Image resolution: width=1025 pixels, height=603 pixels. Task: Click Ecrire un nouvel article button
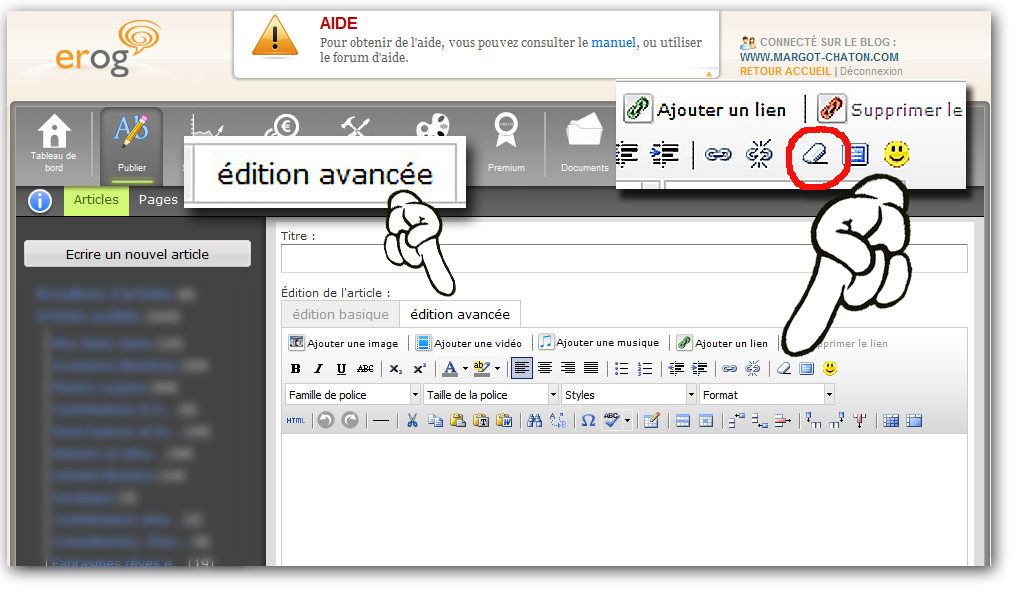click(137, 254)
